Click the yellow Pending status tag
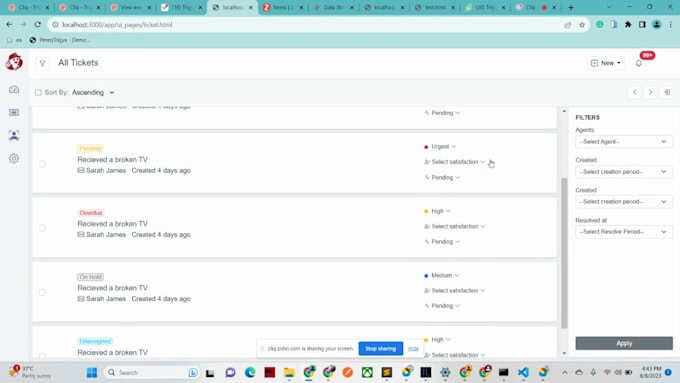 [x=90, y=148]
